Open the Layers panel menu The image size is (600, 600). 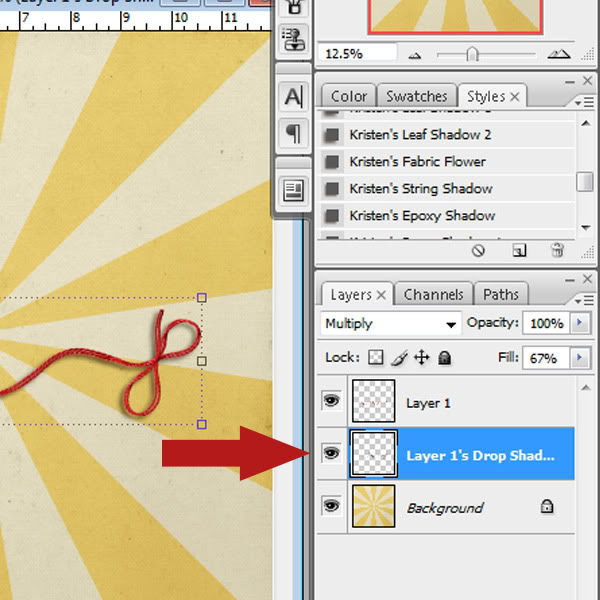[584, 301]
